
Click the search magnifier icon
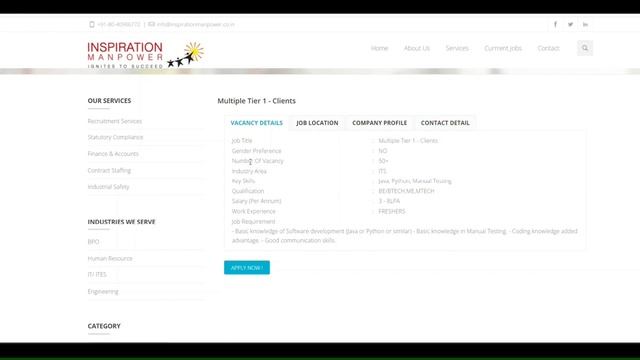[x=585, y=48]
